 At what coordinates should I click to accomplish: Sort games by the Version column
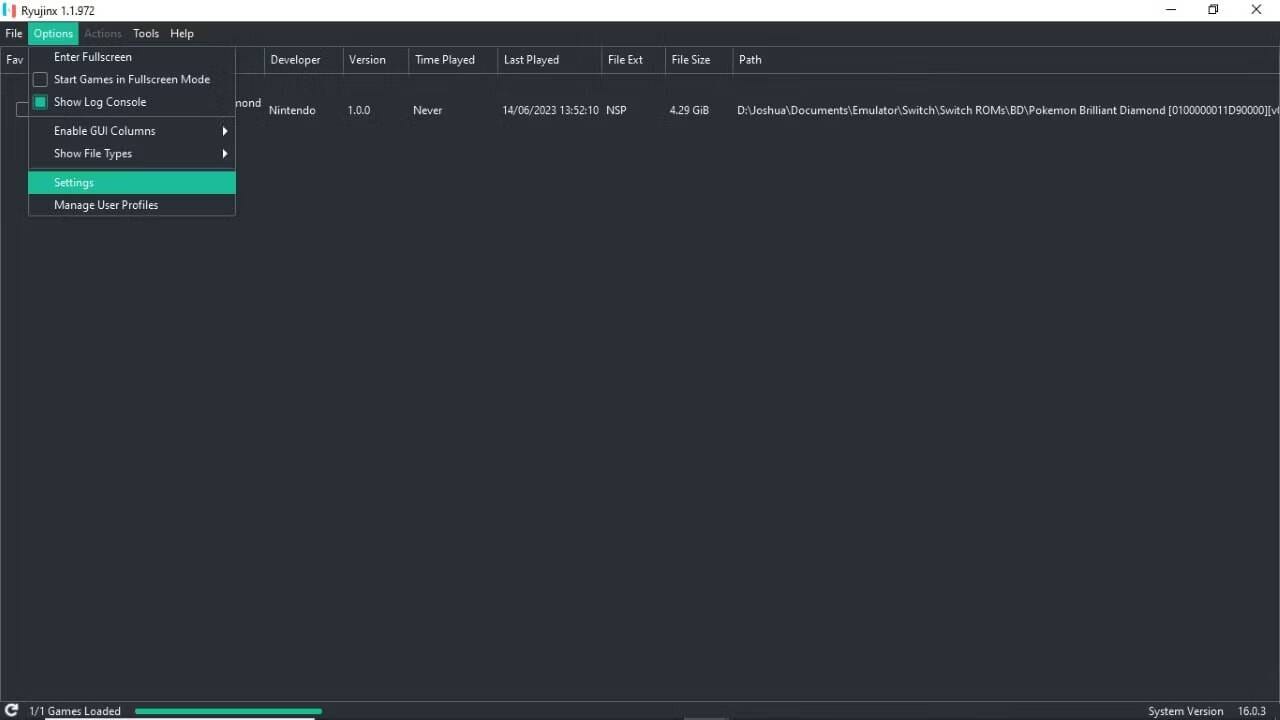point(376,60)
